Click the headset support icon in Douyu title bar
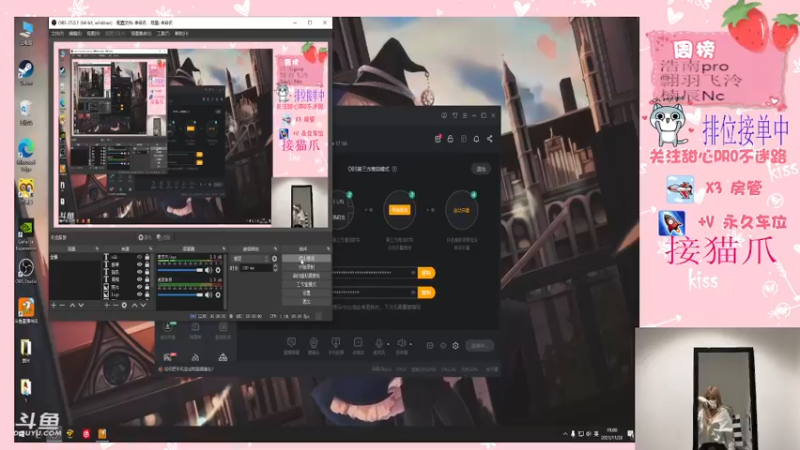The image size is (800, 450). pyautogui.click(x=444, y=115)
